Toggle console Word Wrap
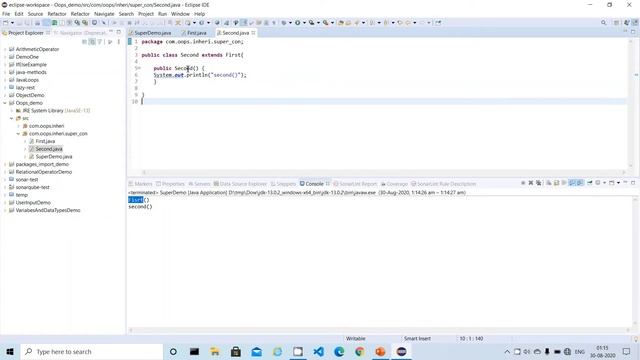 [x=564, y=183]
